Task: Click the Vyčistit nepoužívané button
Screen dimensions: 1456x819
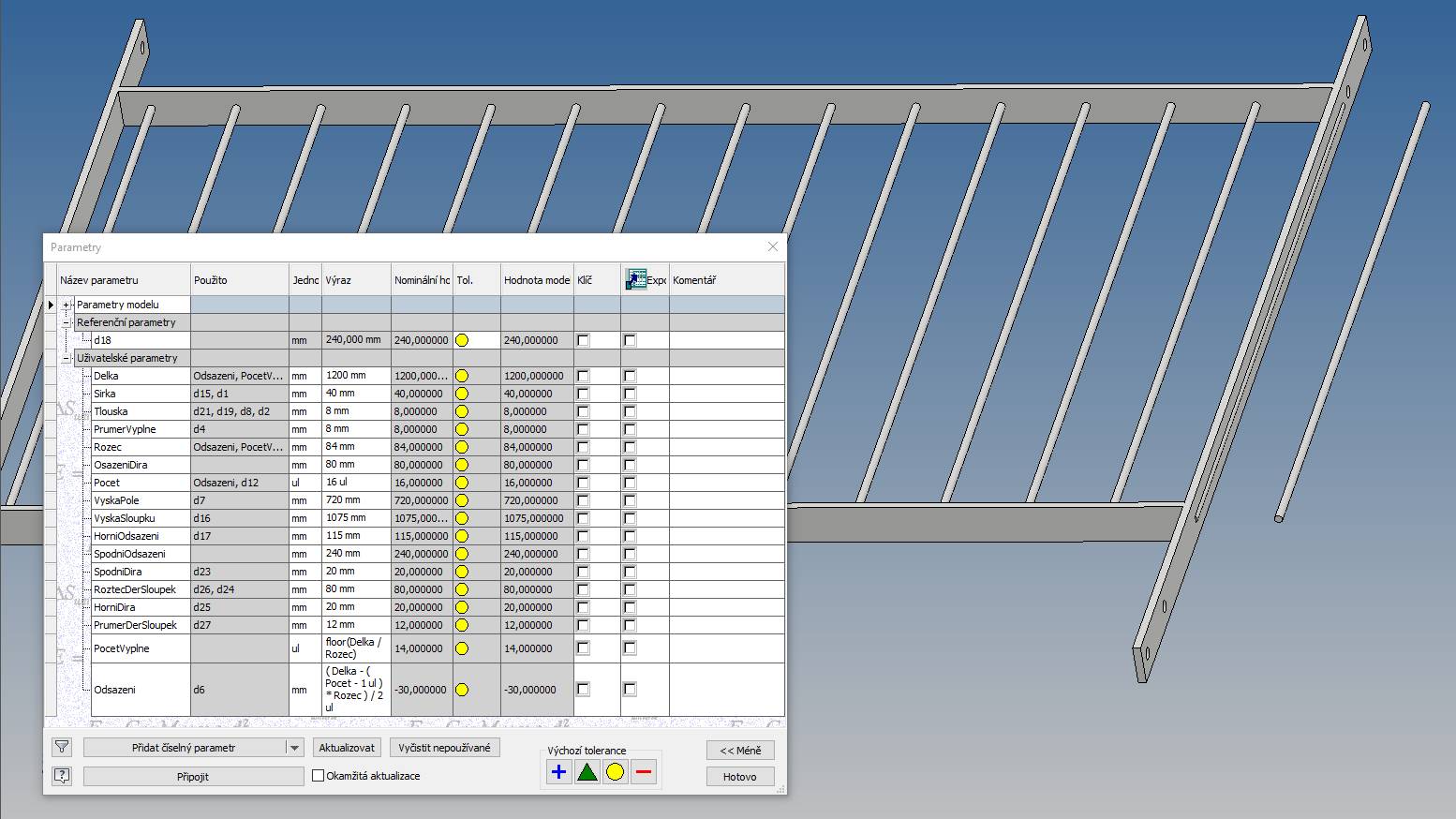Action: click(444, 748)
